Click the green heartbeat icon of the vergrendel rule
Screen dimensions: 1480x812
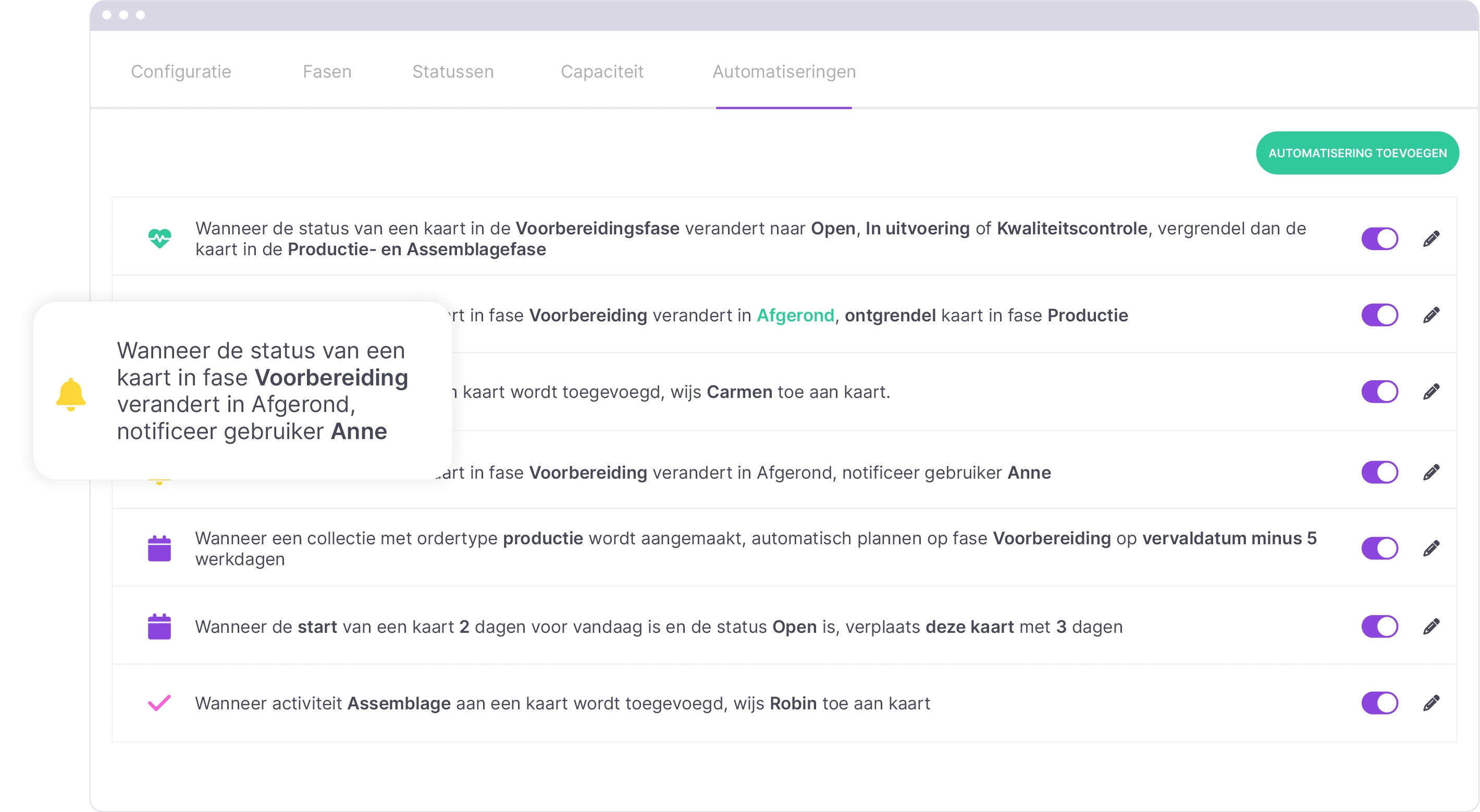pos(159,238)
